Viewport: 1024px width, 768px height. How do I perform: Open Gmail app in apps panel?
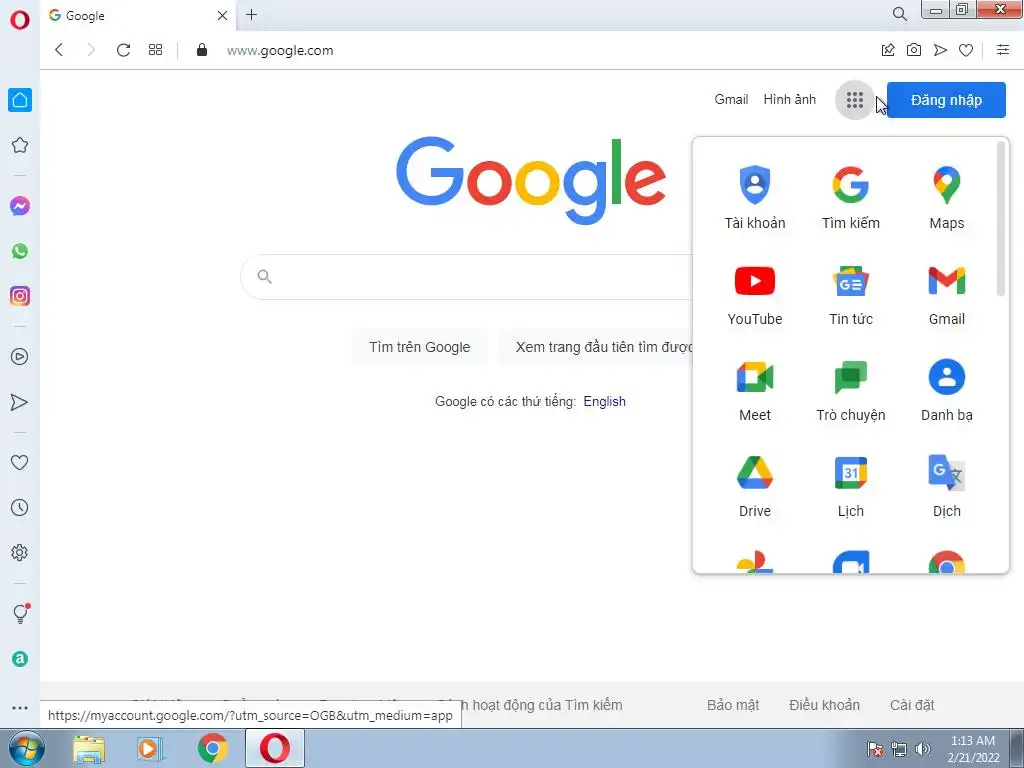(946, 294)
